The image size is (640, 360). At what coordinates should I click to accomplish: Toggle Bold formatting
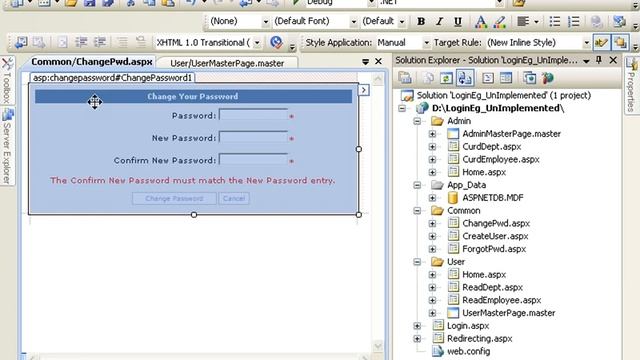(421, 21)
